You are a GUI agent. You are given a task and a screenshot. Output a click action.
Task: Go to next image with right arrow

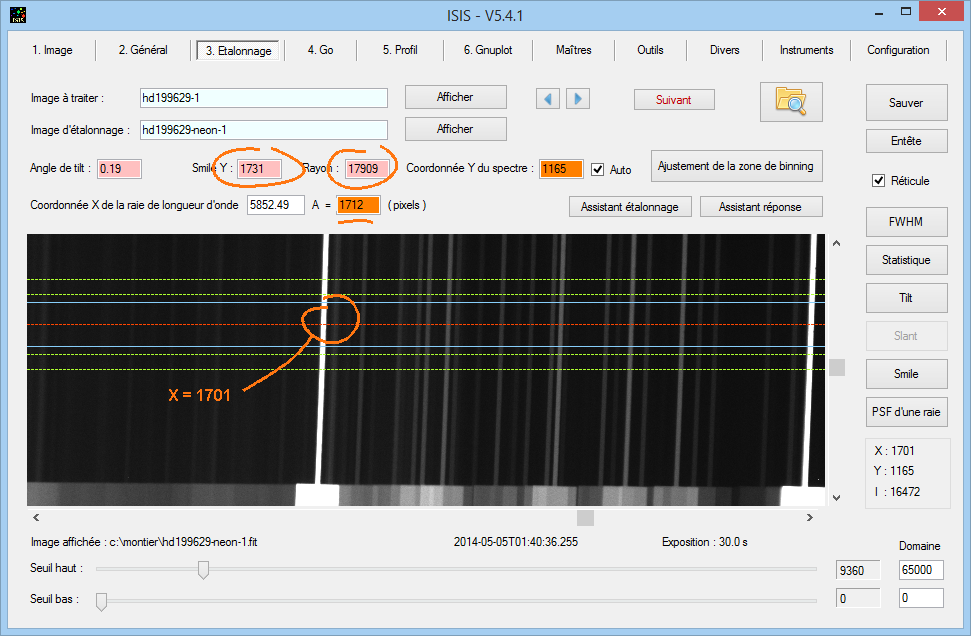578,98
